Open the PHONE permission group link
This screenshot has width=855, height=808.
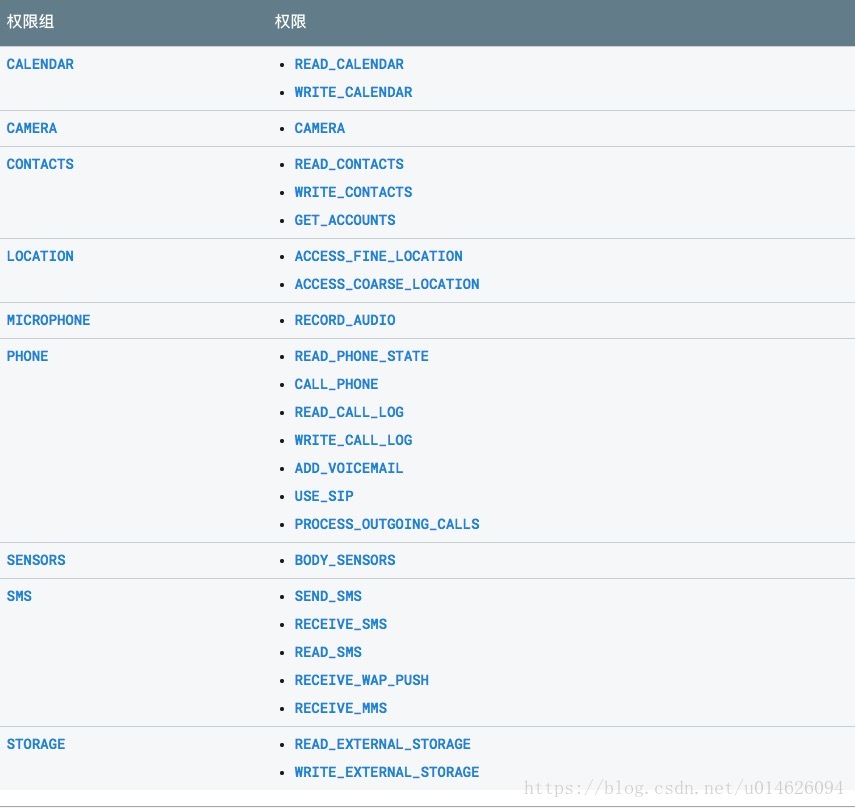coord(27,356)
